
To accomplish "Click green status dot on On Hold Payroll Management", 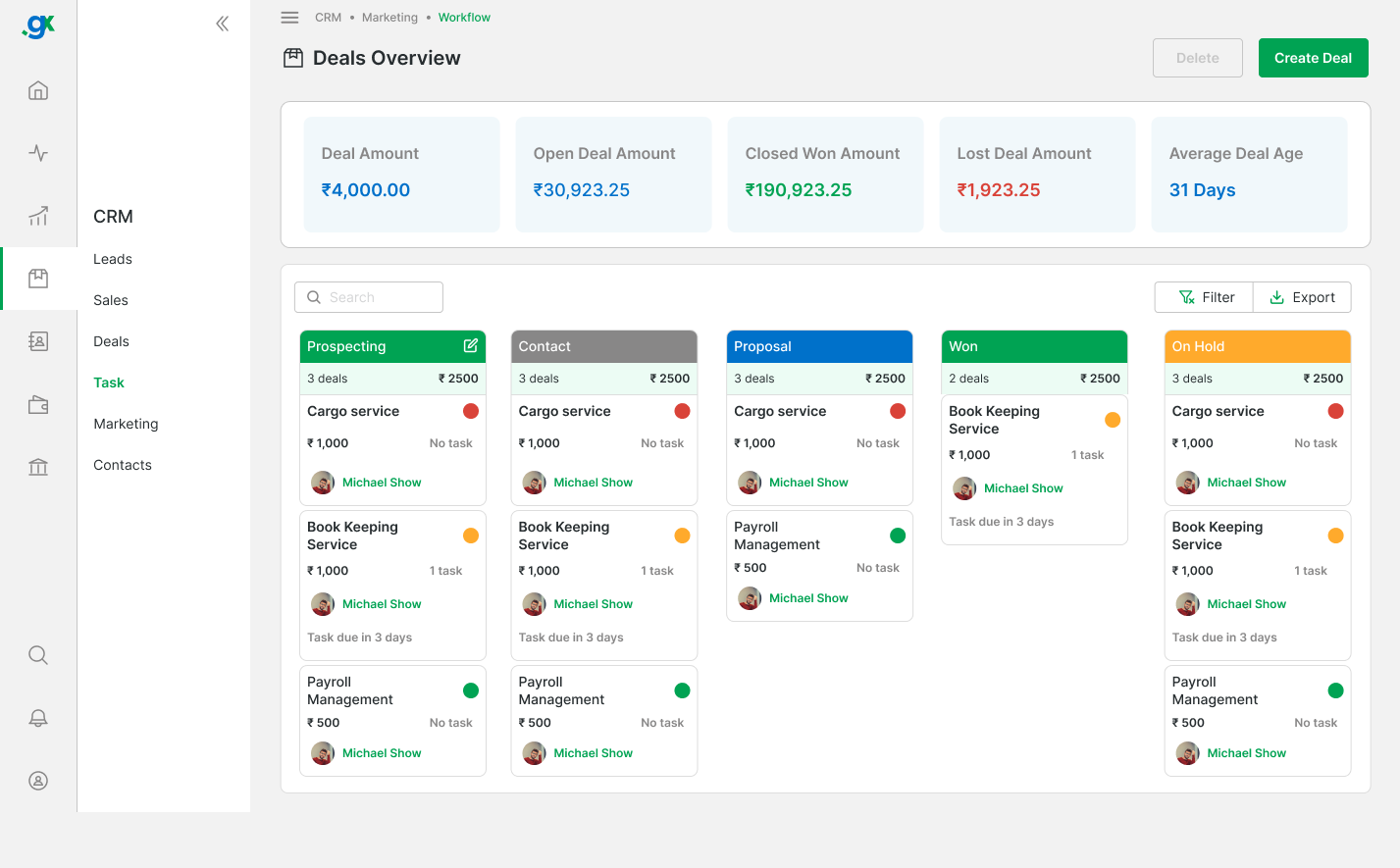I will click(x=1335, y=690).
